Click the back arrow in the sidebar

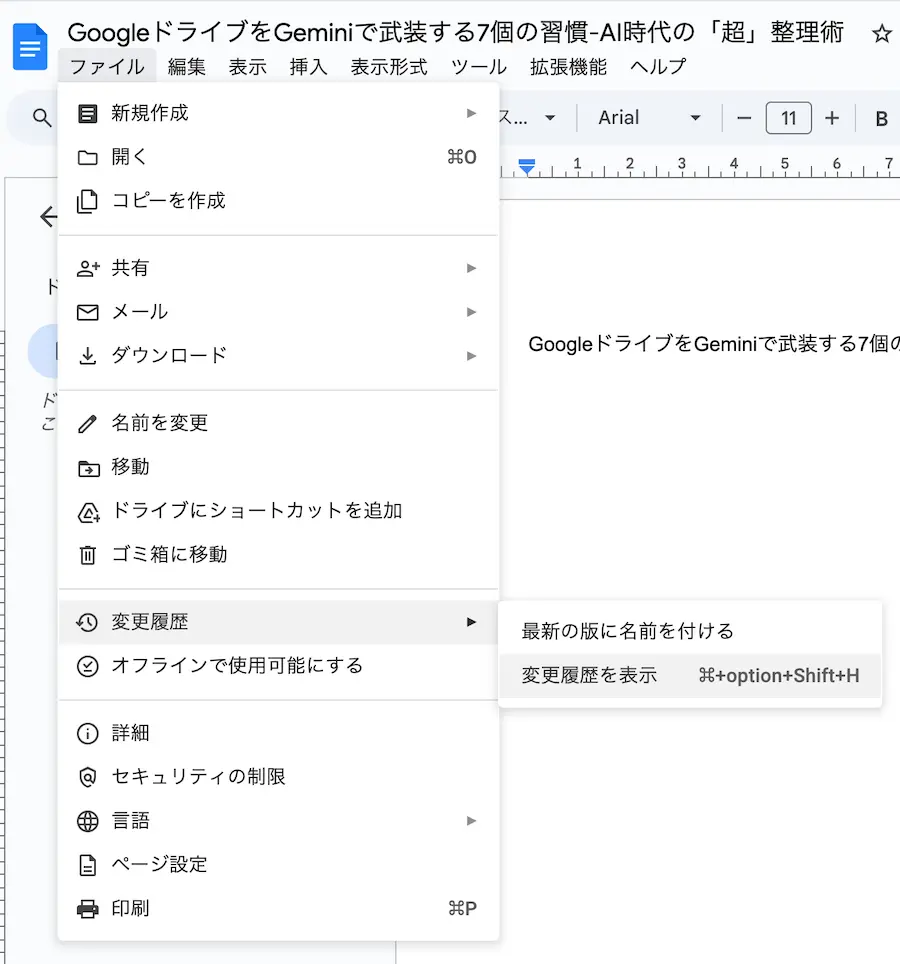click(48, 218)
